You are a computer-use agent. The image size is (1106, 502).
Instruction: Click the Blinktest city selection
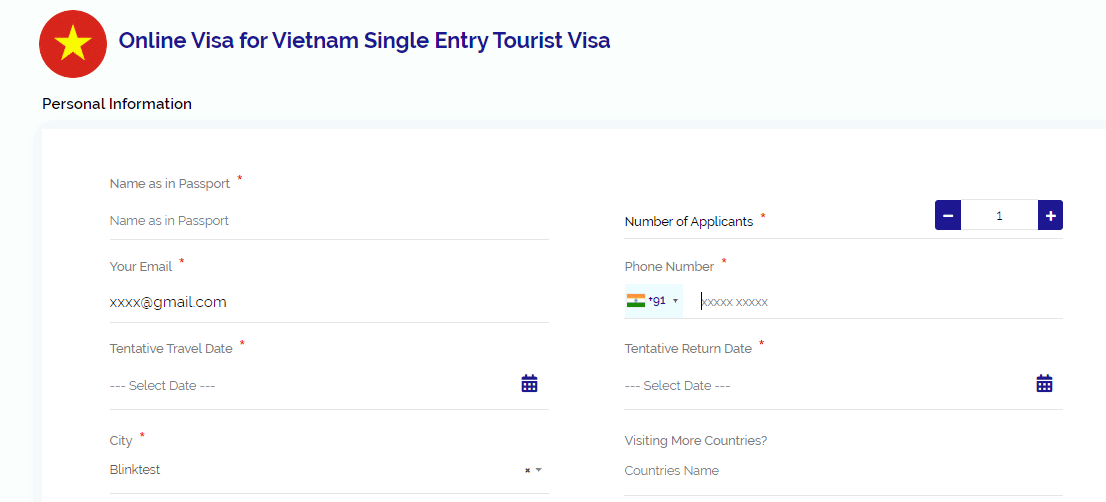(x=135, y=470)
